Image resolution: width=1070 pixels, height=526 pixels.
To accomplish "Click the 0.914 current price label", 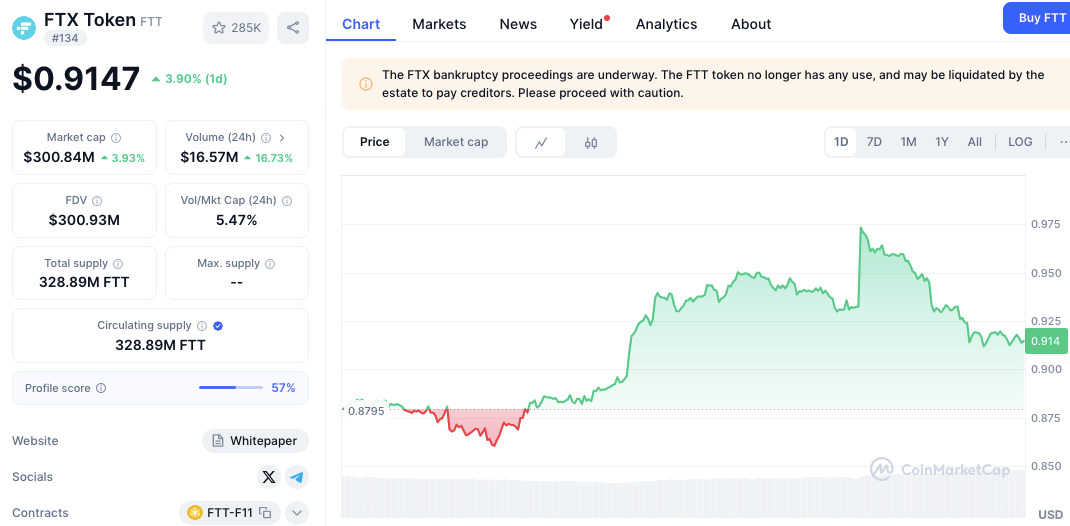I will tap(1045, 341).
